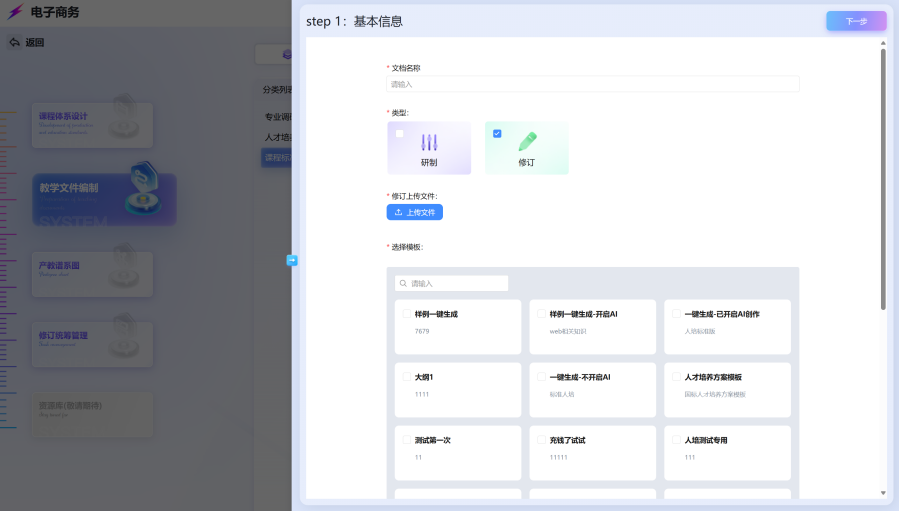Select the 大纲1 template checkbox

pyautogui.click(x=406, y=377)
